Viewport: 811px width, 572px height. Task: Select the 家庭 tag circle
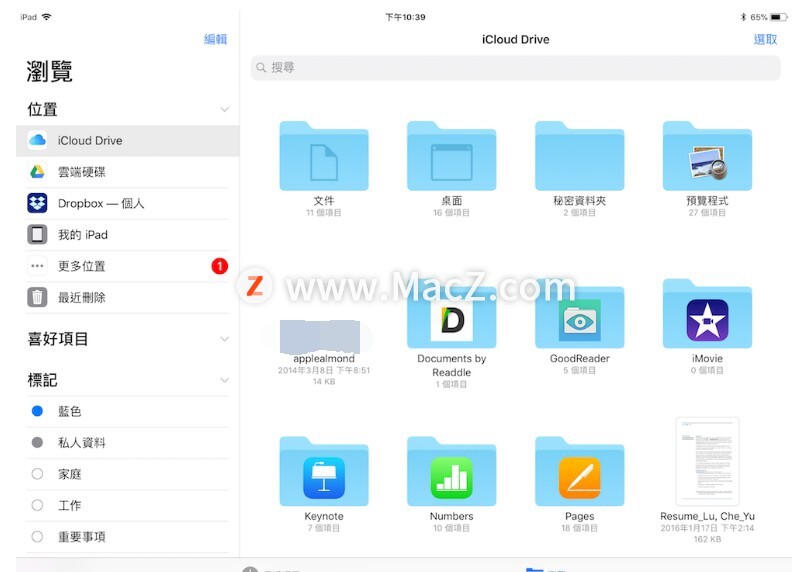pyautogui.click(x=37, y=474)
